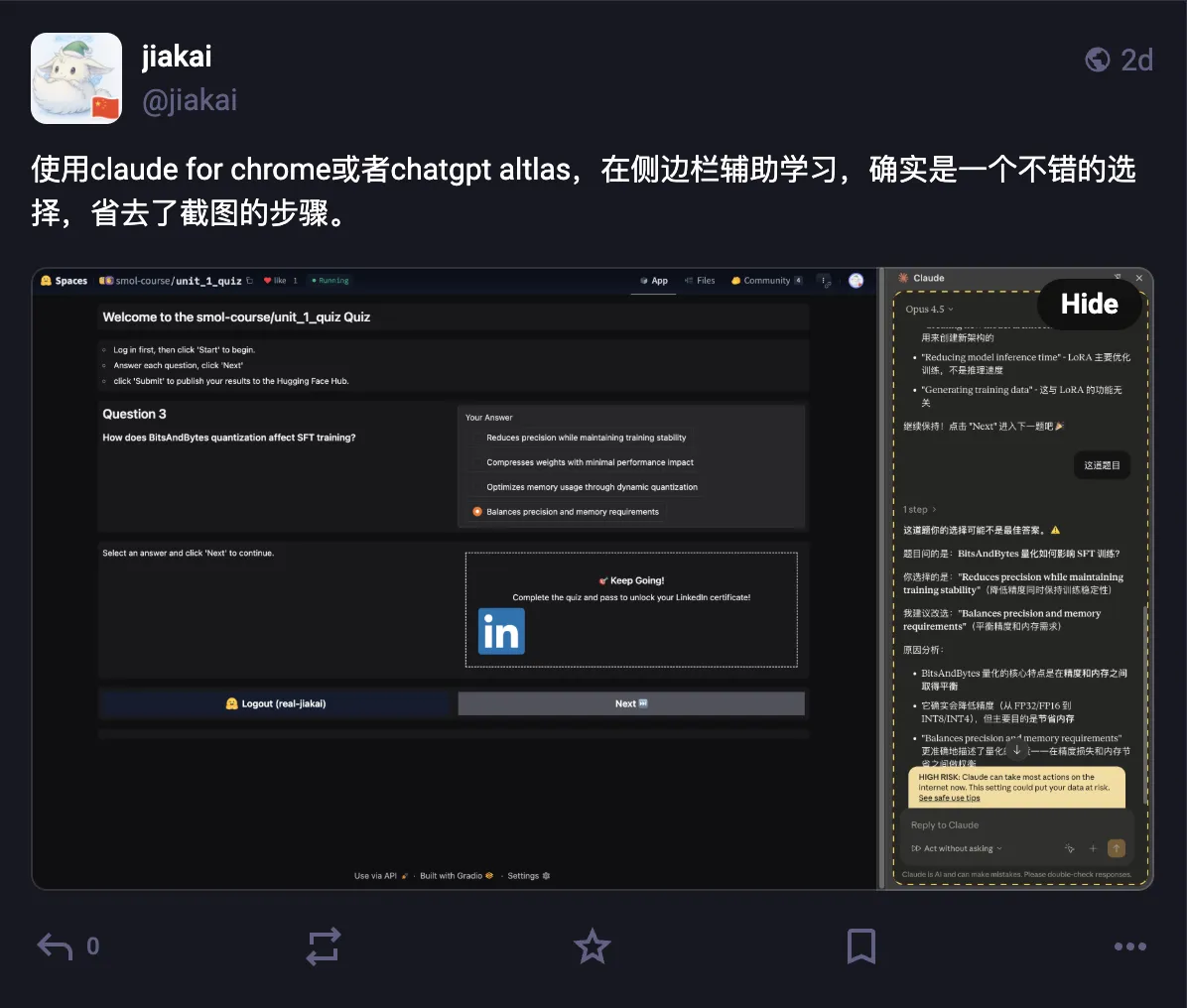Screen dimensions: 1187x1008
Task: Select answer 'Balances precision and memory requirements'
Action: [x=477, y=511]
